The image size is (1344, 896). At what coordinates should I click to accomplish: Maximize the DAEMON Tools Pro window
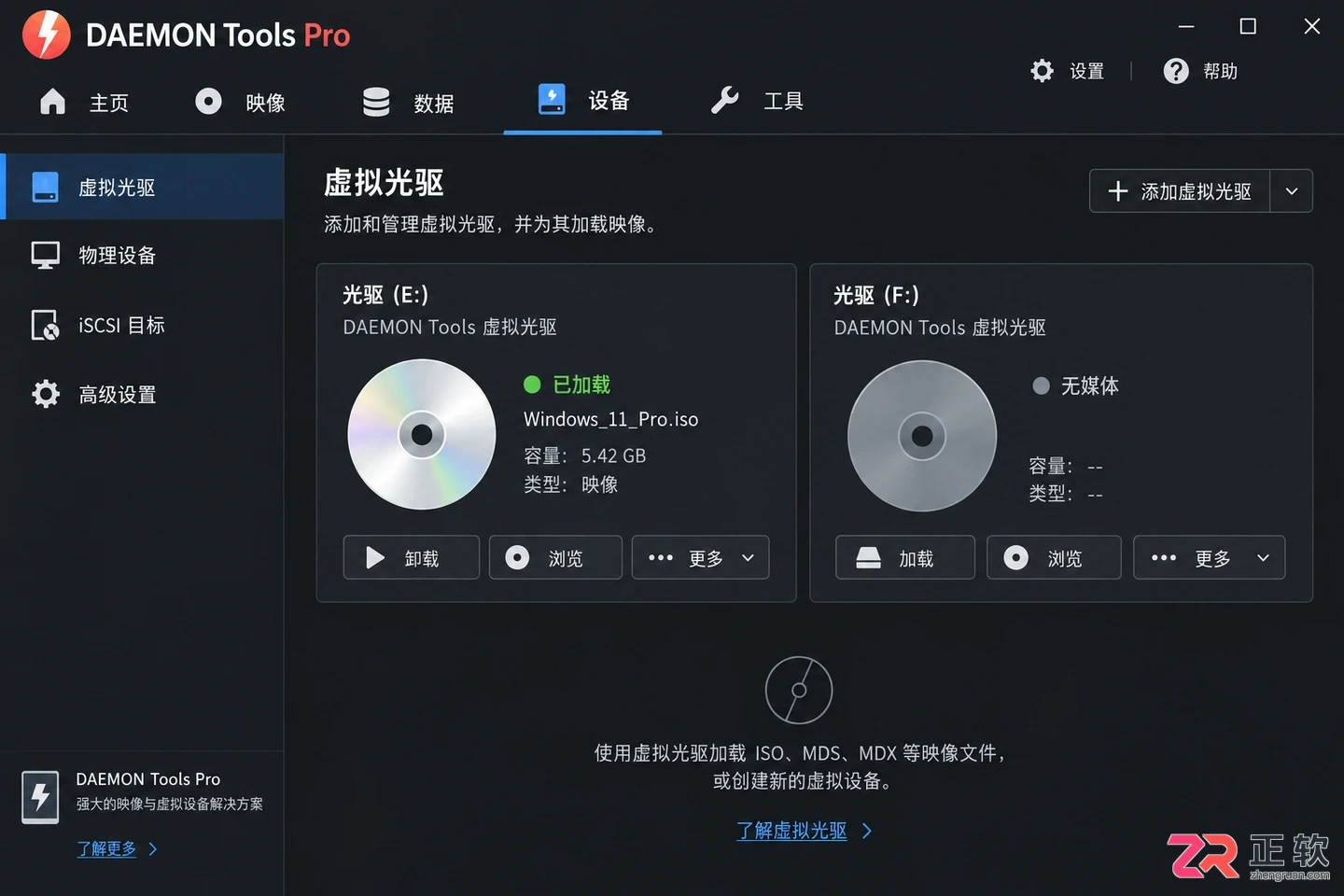[x=1248, y=26]
